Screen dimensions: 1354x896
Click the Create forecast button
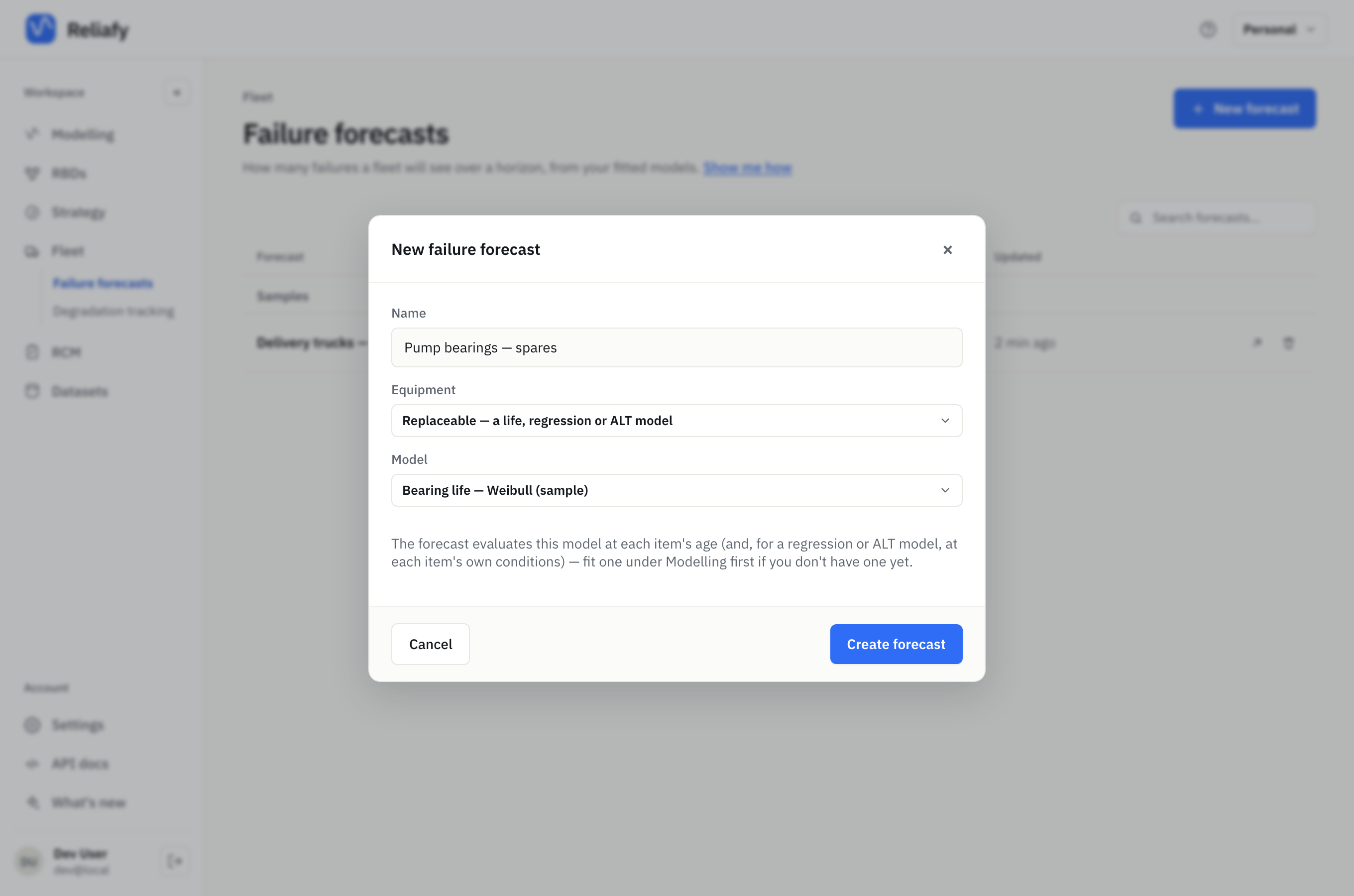(x=896, y=644)
